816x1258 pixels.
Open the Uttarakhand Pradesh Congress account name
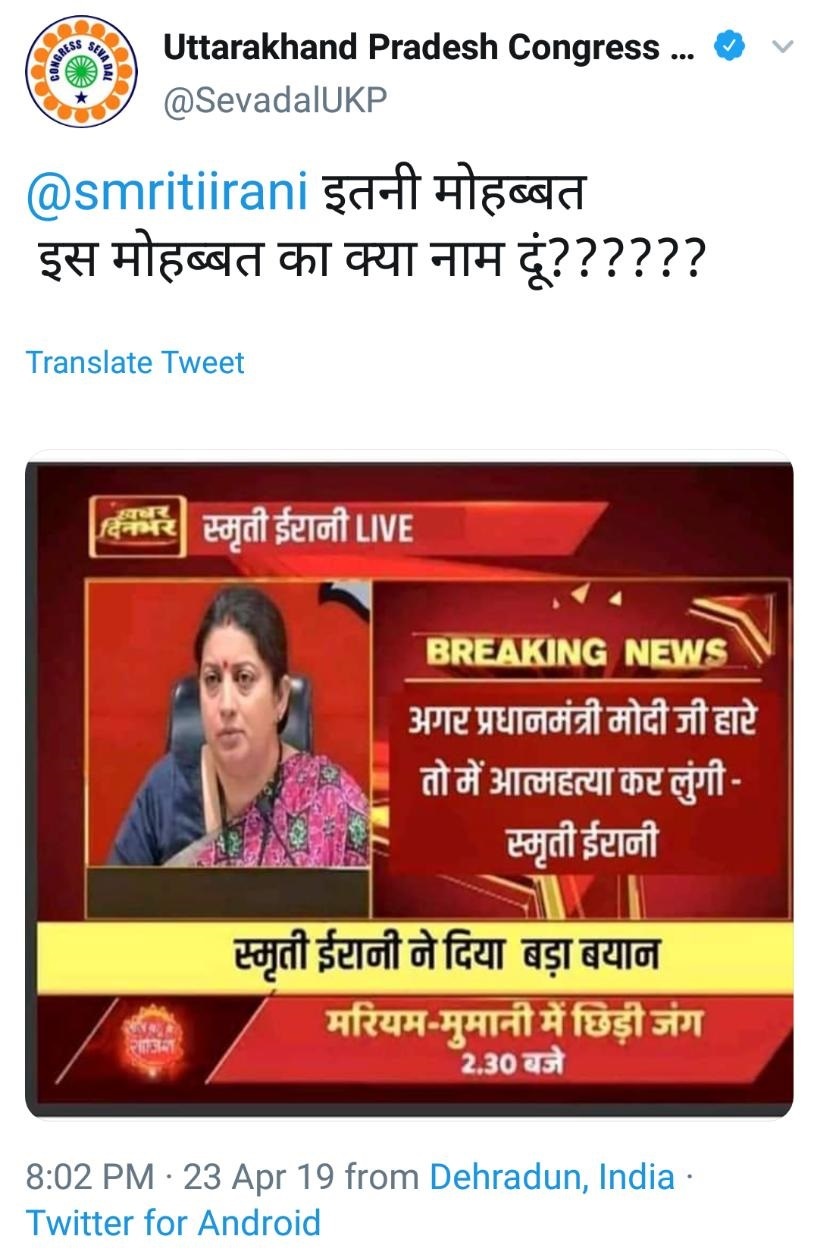pos(428,47)
